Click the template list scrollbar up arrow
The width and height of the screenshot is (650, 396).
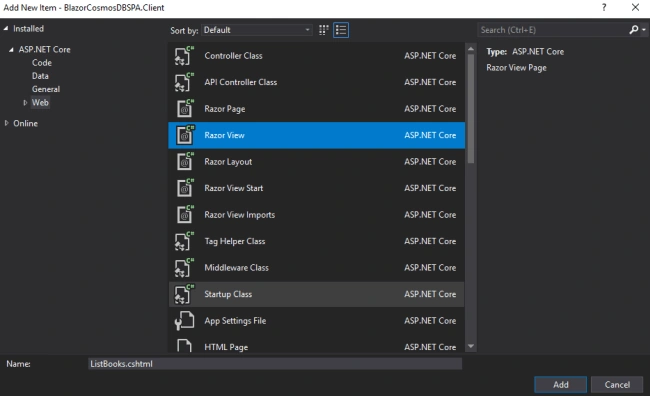pyautogui.click(x=471, y=49)
